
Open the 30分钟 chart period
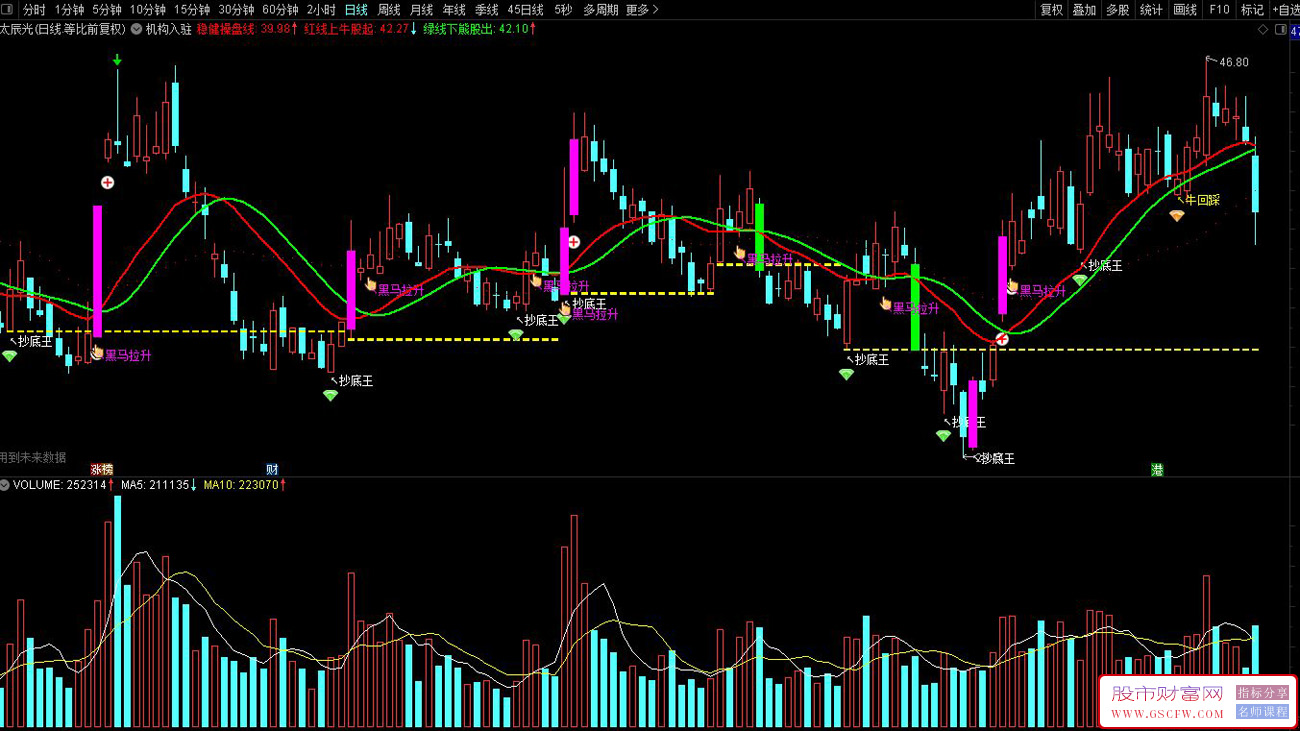pos(236,10)
